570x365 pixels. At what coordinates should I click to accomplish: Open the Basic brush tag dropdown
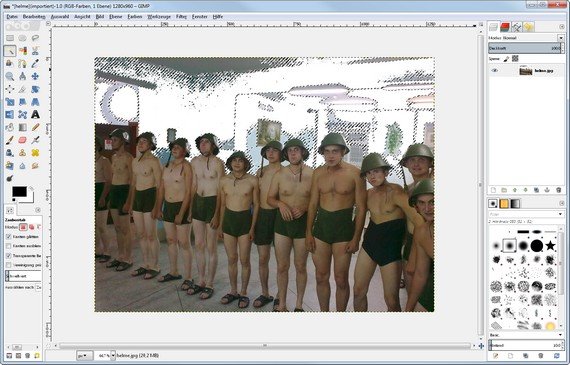pos(526,335)
